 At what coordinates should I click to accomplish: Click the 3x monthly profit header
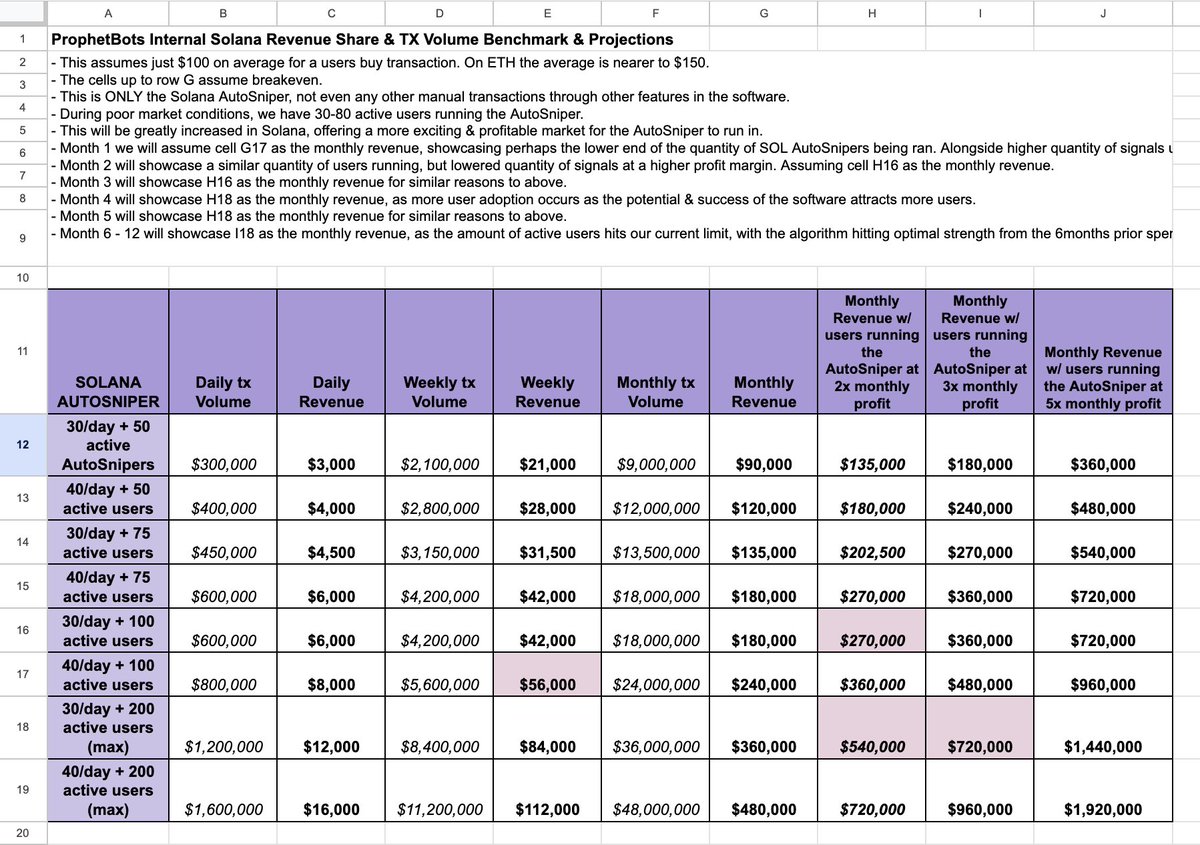click(980, 350)
